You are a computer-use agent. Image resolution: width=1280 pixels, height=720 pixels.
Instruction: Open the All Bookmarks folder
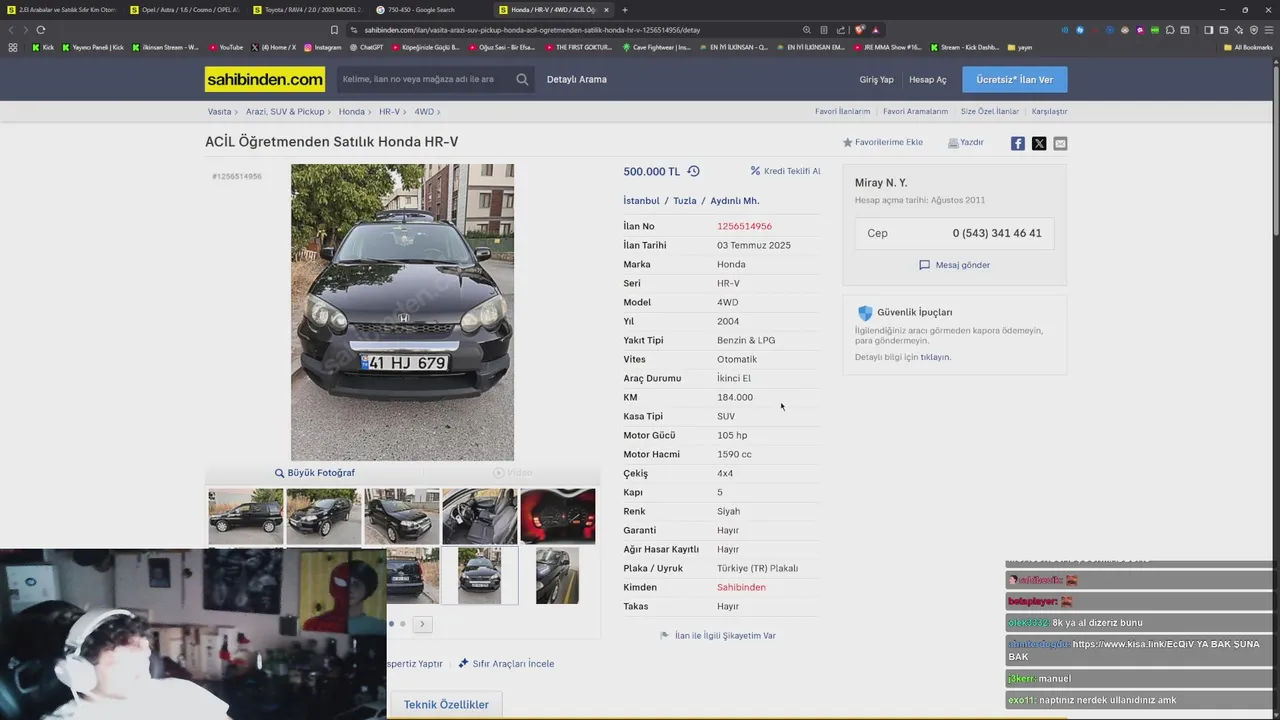click(1248, 47)
